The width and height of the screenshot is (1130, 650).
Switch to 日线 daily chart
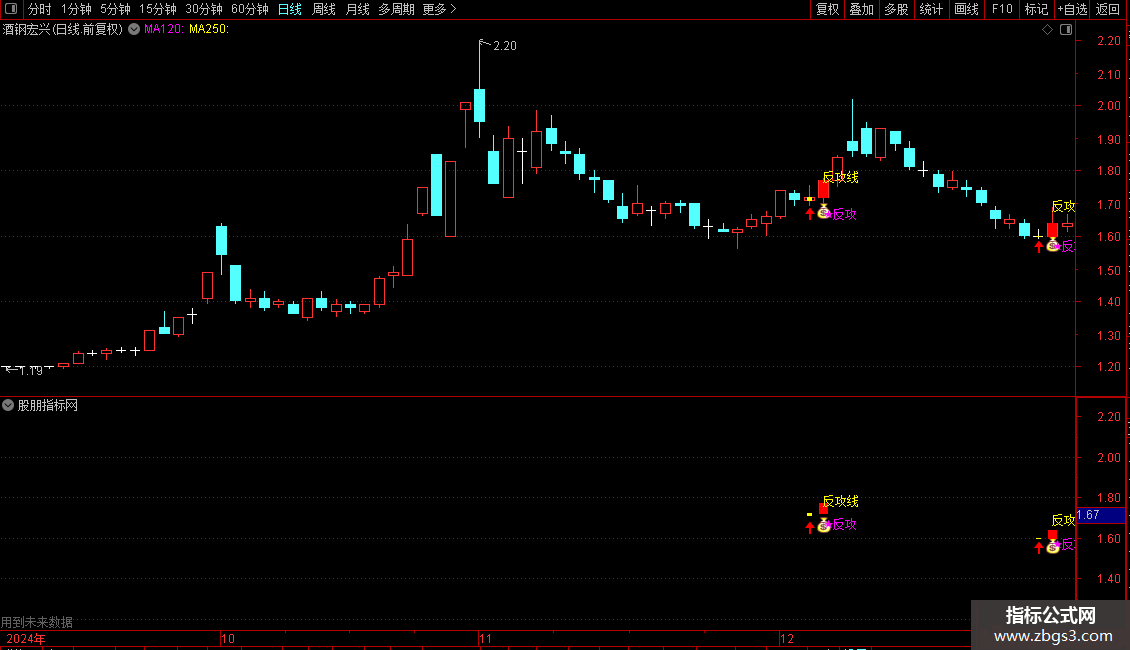click(x=290, y=9)
